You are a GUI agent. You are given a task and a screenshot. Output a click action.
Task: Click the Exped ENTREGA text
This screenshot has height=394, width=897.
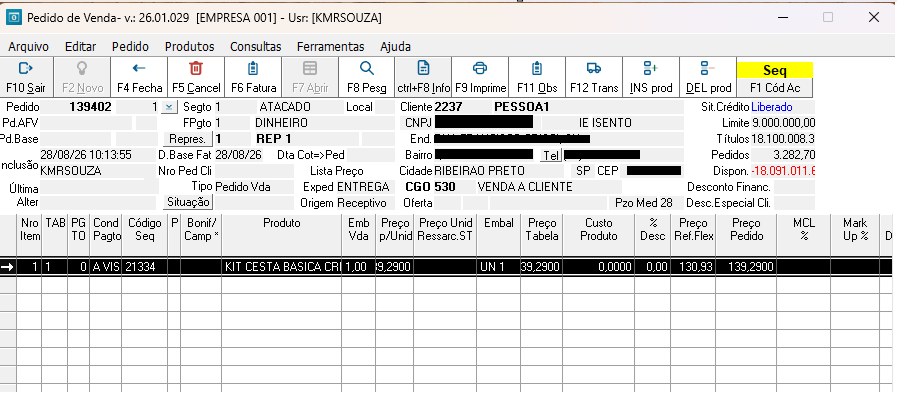point(346,187)
